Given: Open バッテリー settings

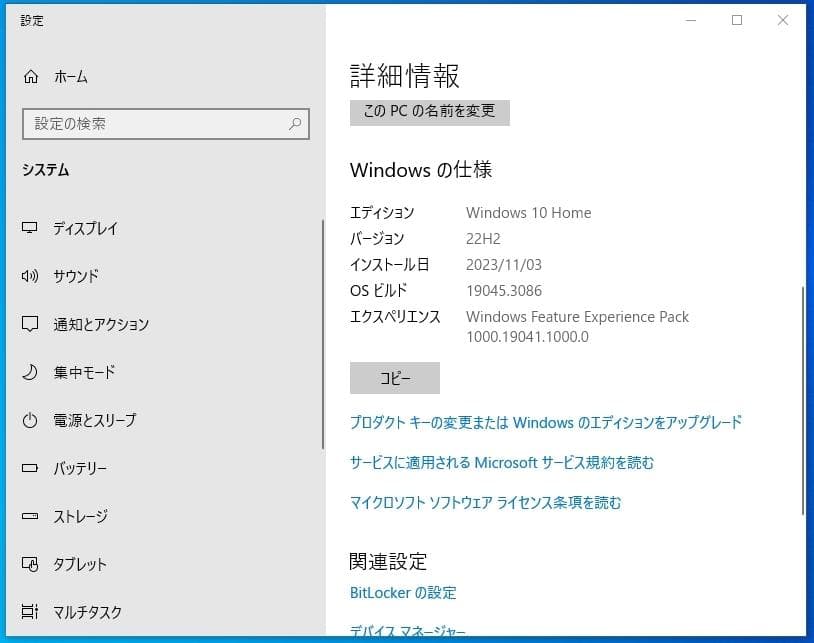Looking at the screenshot, I should 80,468.
